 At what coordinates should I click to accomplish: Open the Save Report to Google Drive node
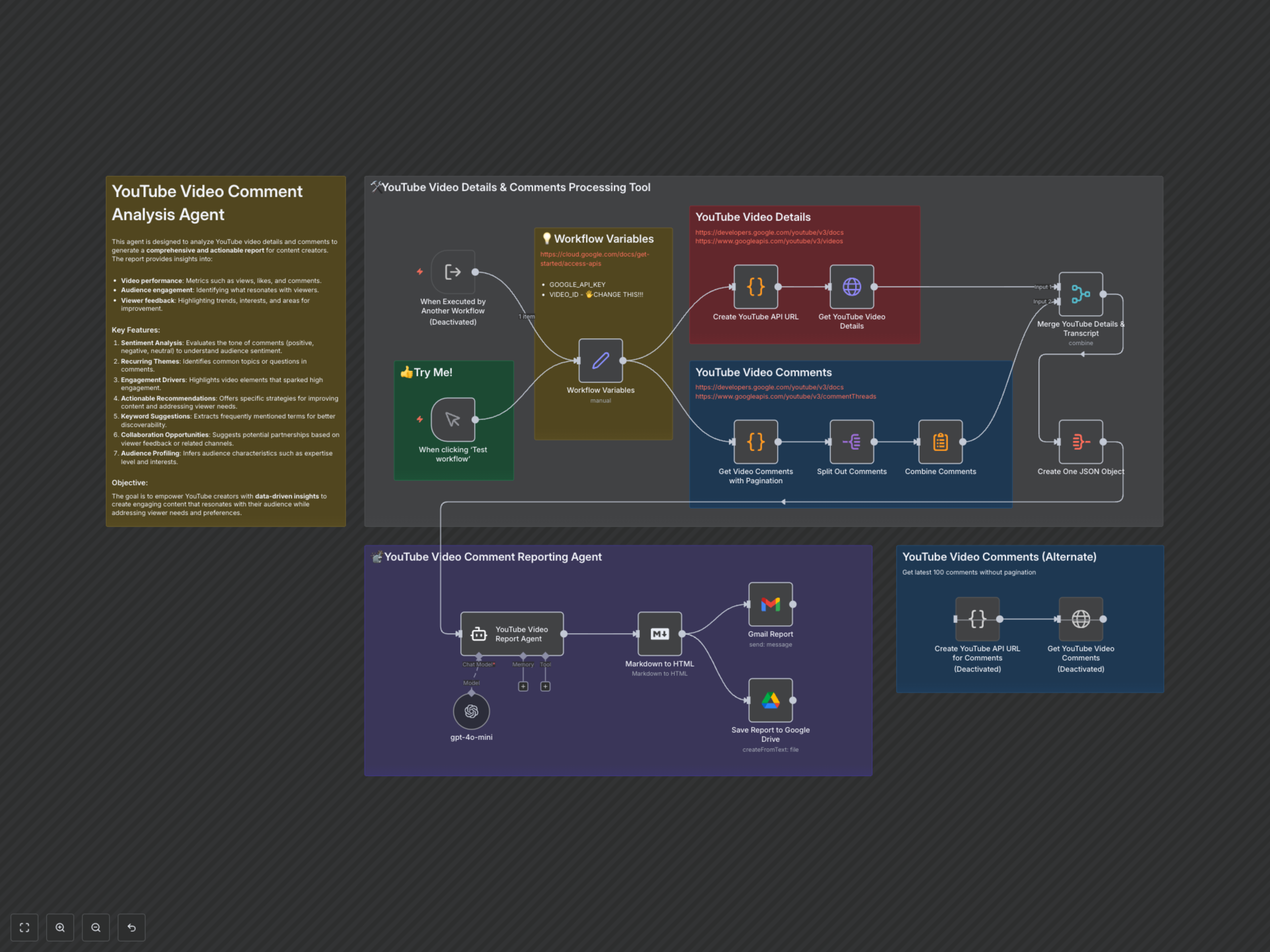pos(770,699)
